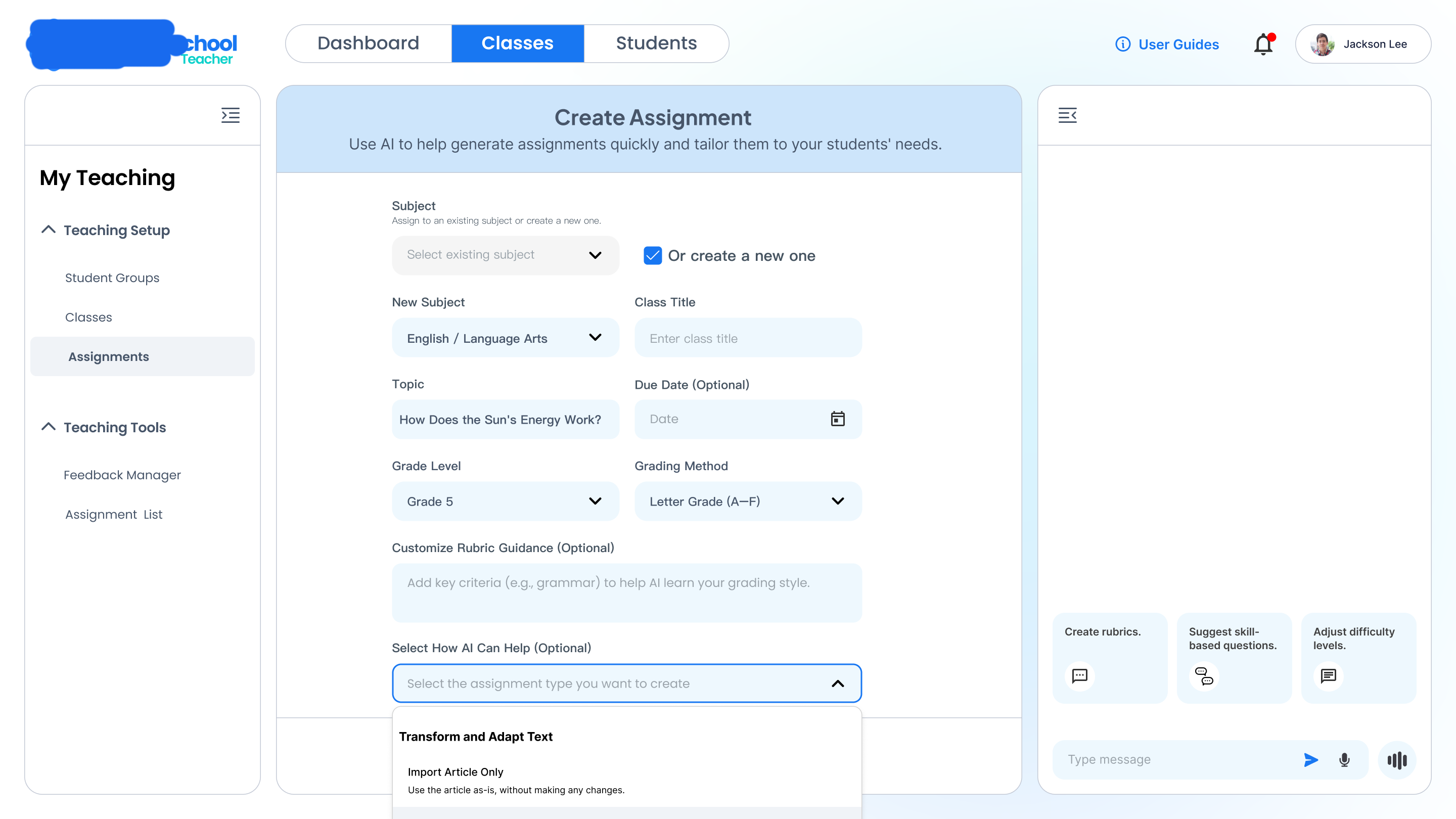Collapse the right chat panel icon
1456x819 pixels.
(x=1067, y=115)
